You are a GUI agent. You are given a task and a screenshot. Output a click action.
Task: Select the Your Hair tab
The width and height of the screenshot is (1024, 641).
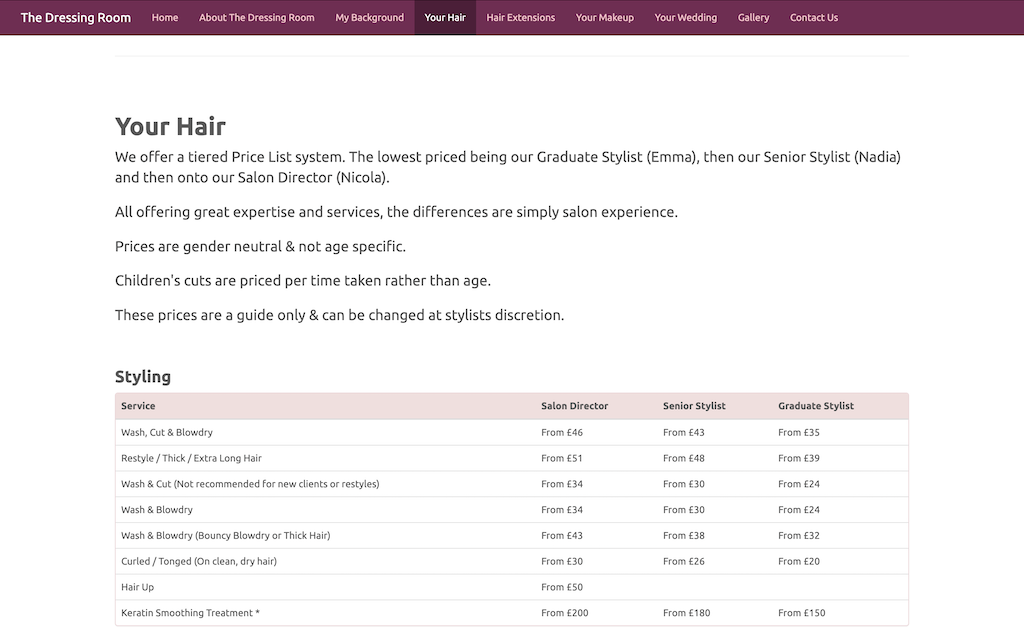pyautogui.click(x=445, y=17)
